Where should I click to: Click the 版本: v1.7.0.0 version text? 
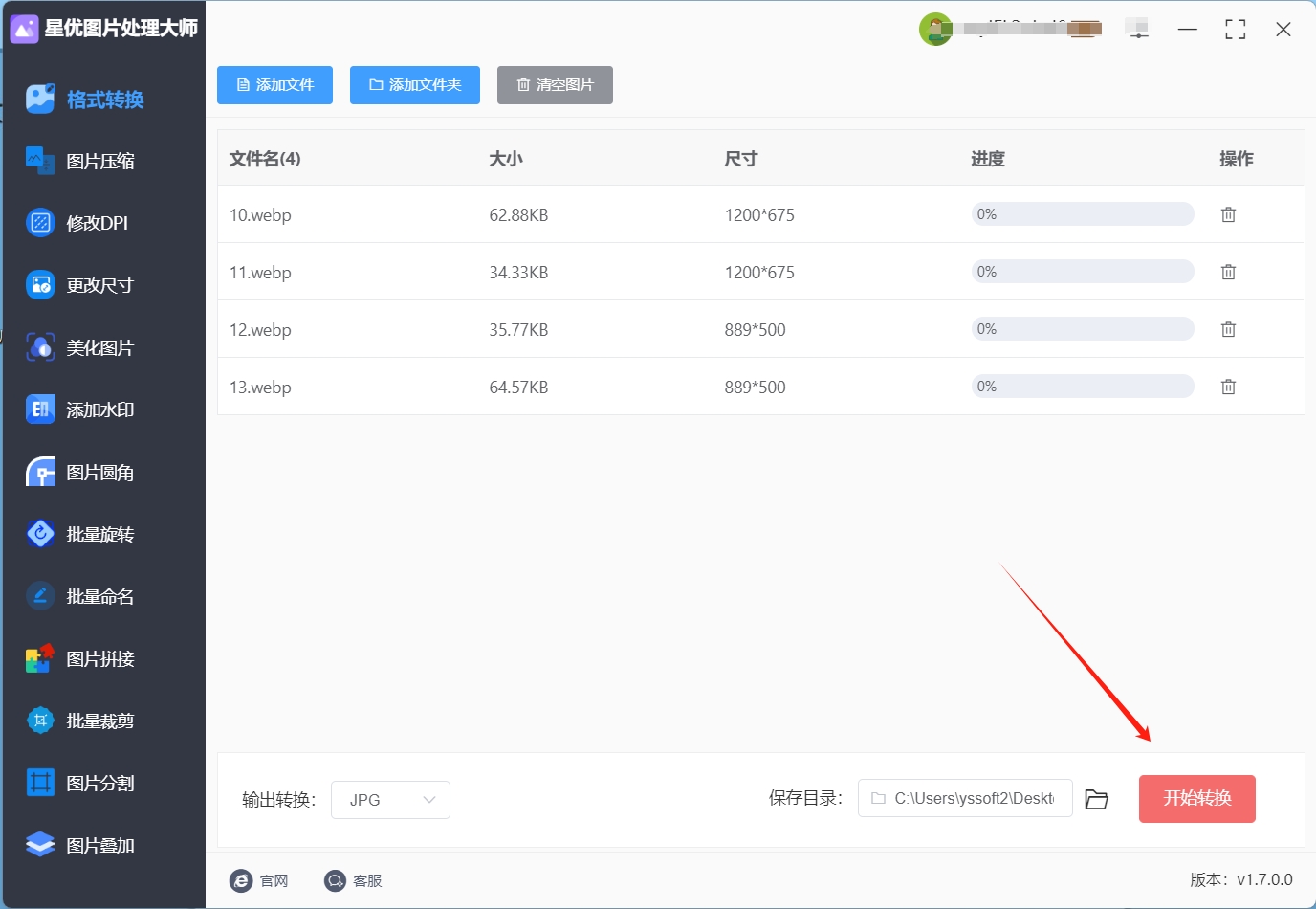[x=1241, y=879]
